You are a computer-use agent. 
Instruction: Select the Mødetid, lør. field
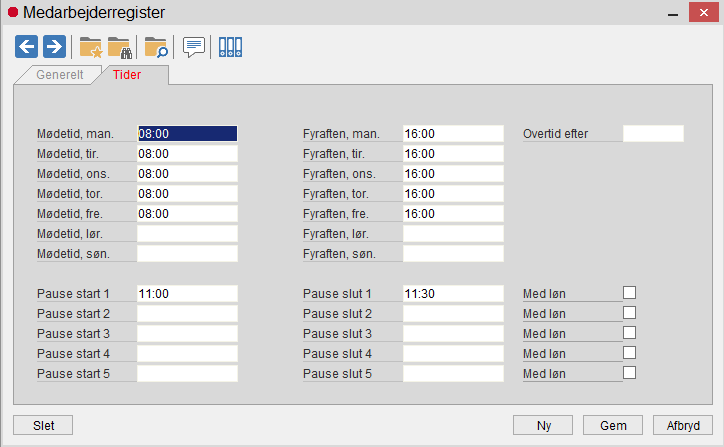tap(187, 234)
